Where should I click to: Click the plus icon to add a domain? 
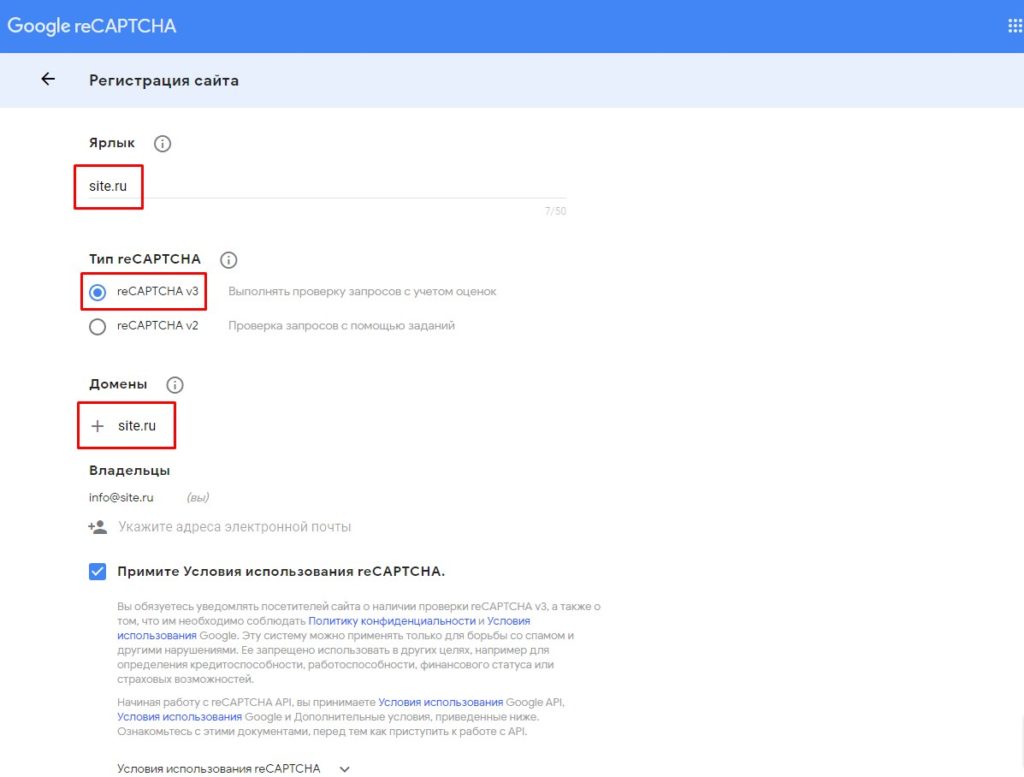pyautogui.click(x=97, y=426)
